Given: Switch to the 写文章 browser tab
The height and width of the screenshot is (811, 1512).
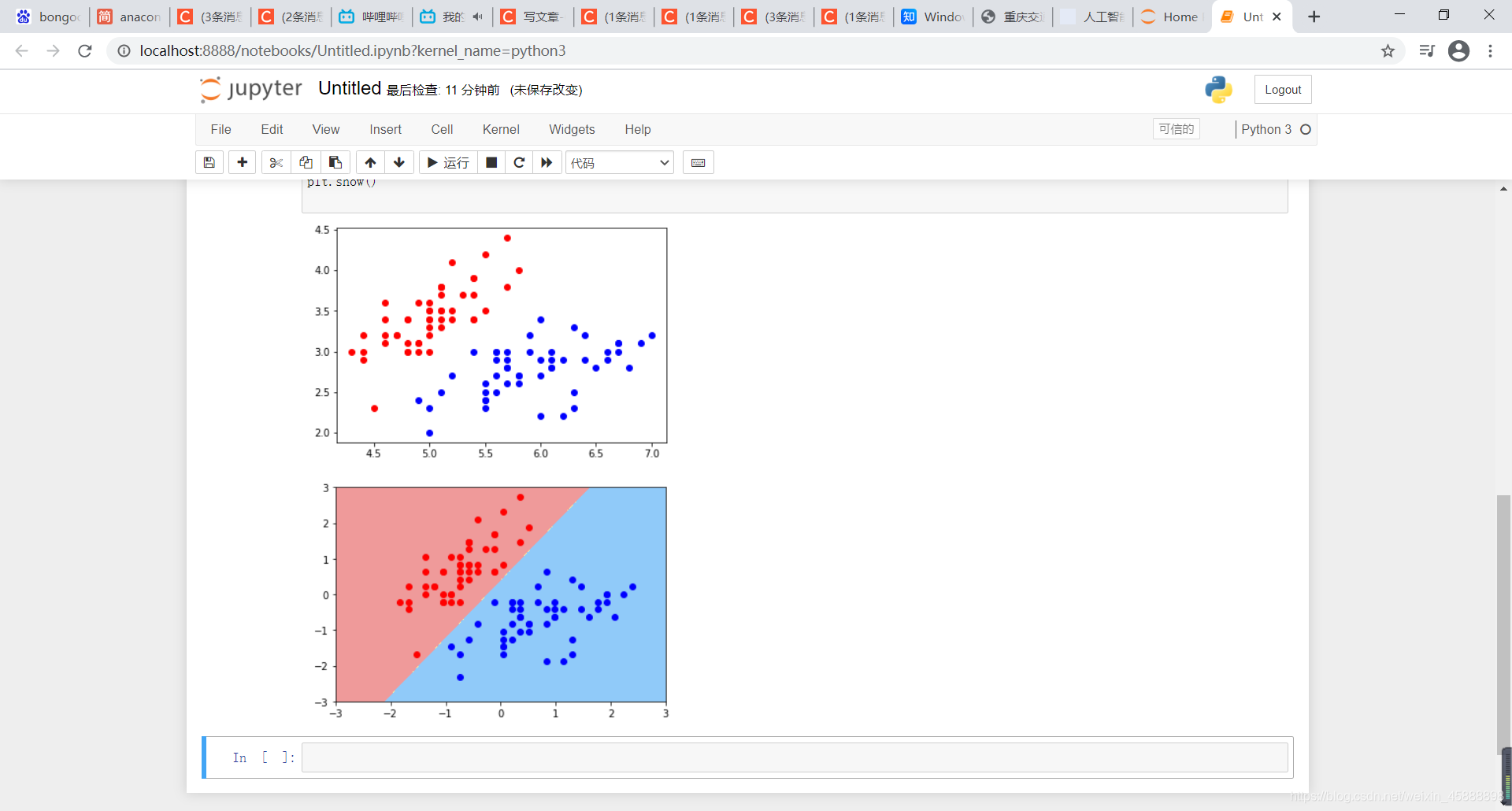Looking at the screenshot, I should (533, 17).
